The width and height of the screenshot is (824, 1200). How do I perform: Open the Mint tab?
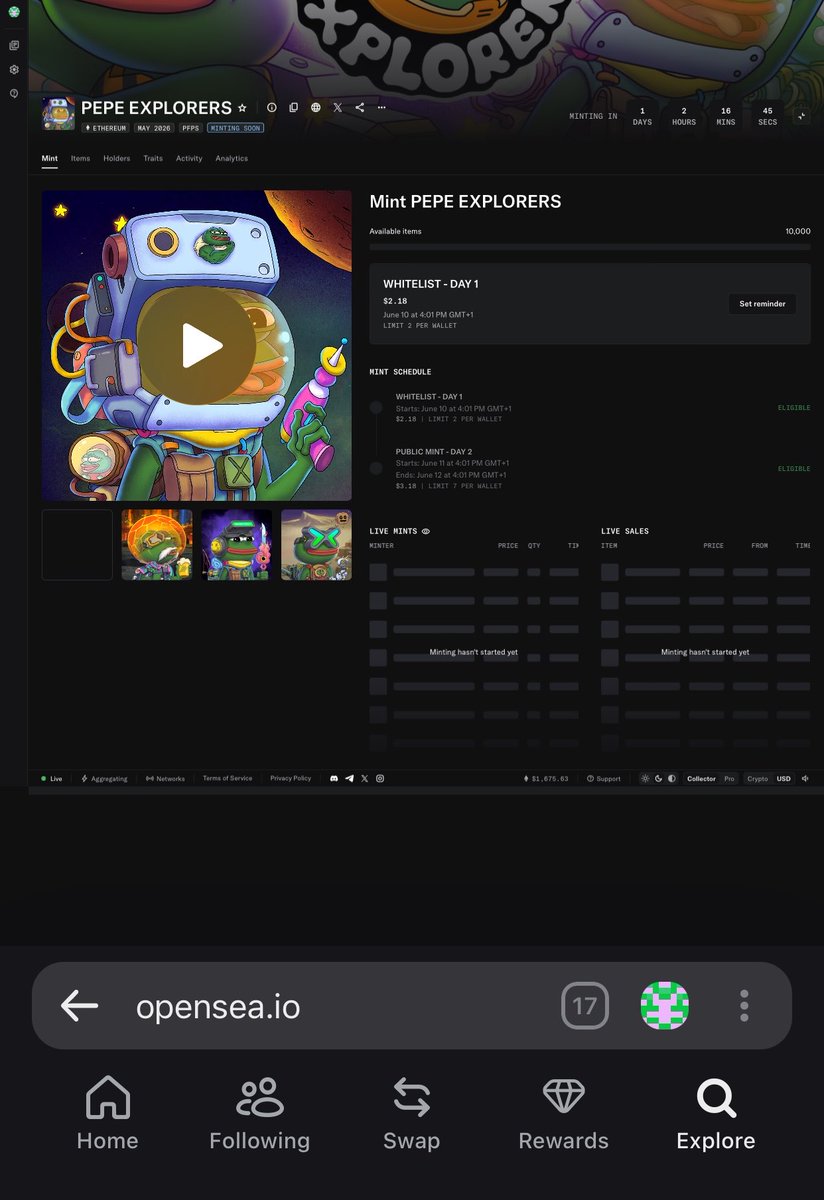coord(49,158)
